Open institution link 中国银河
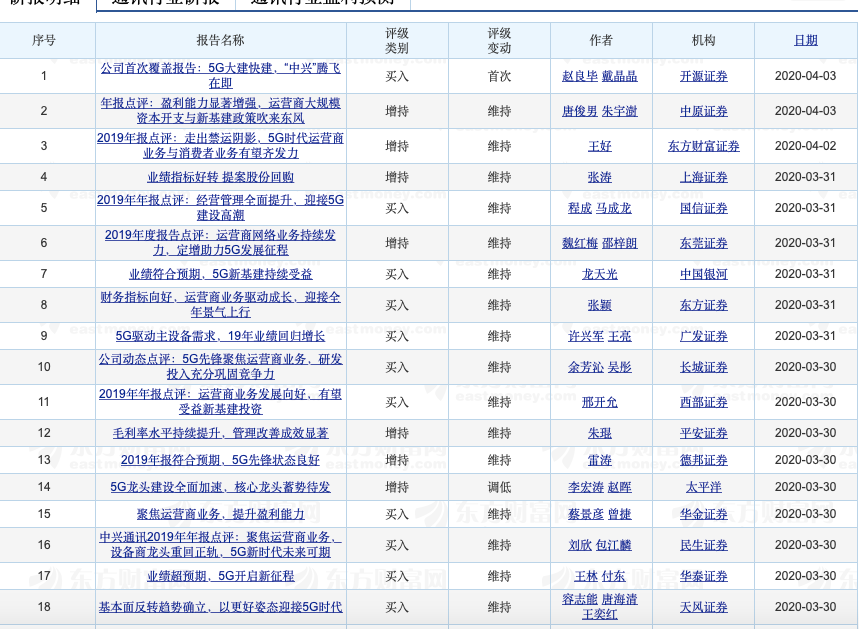The width and height of the screenshot is (859, 629). pyautogui.click(x=703, y=274)
